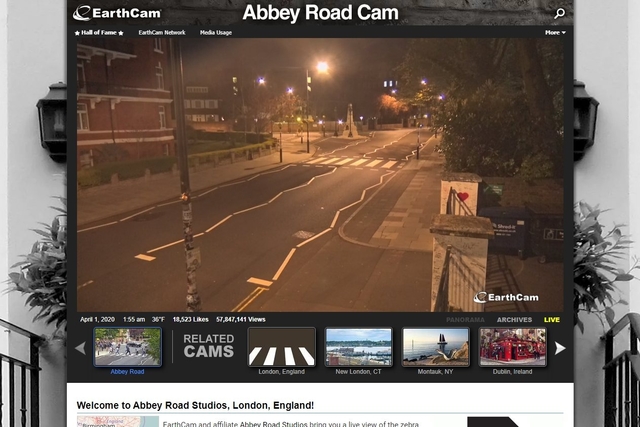Click the New London, CT caption
Viewport: 640px width, 427px height.
[x=358, y=371]
